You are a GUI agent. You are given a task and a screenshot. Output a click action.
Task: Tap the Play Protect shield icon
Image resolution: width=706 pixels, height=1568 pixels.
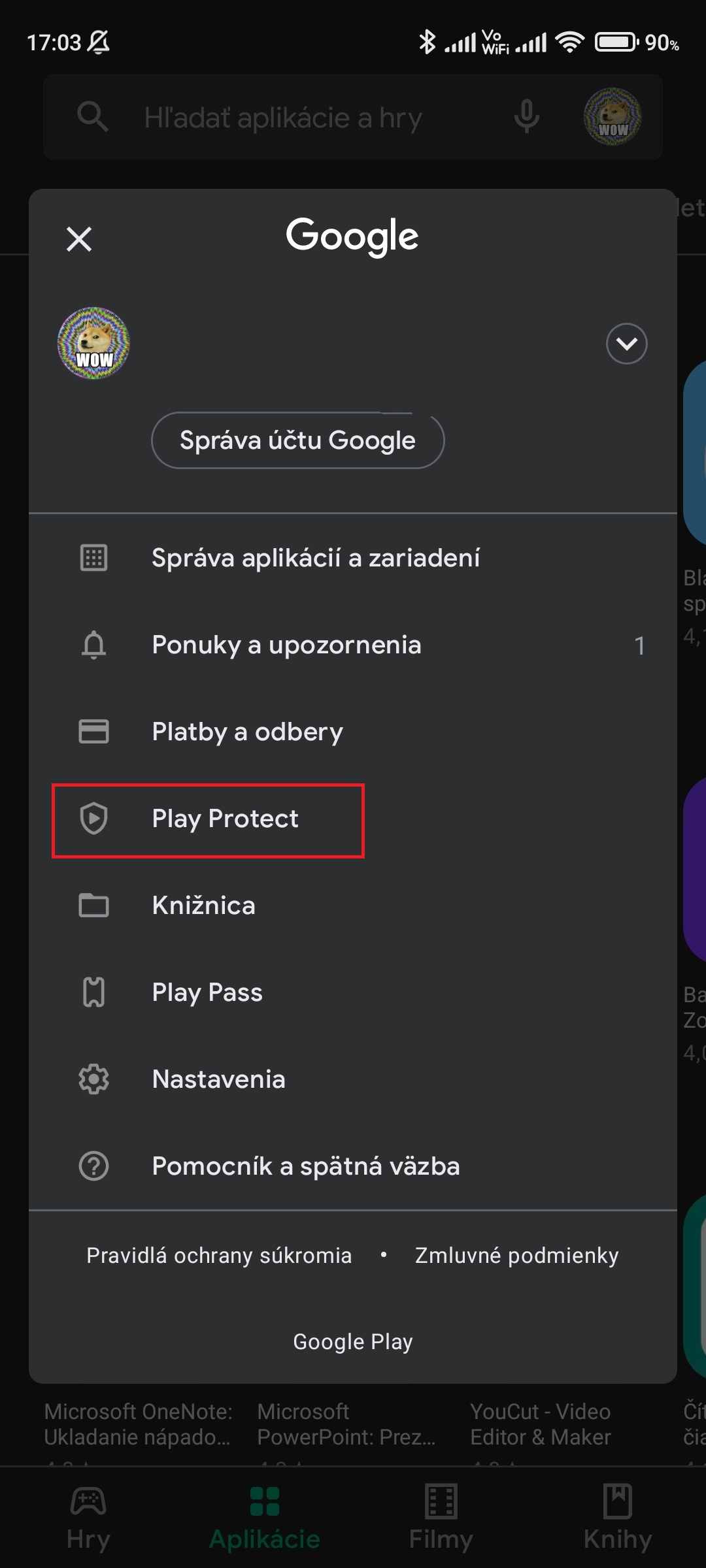pos(93,819)
